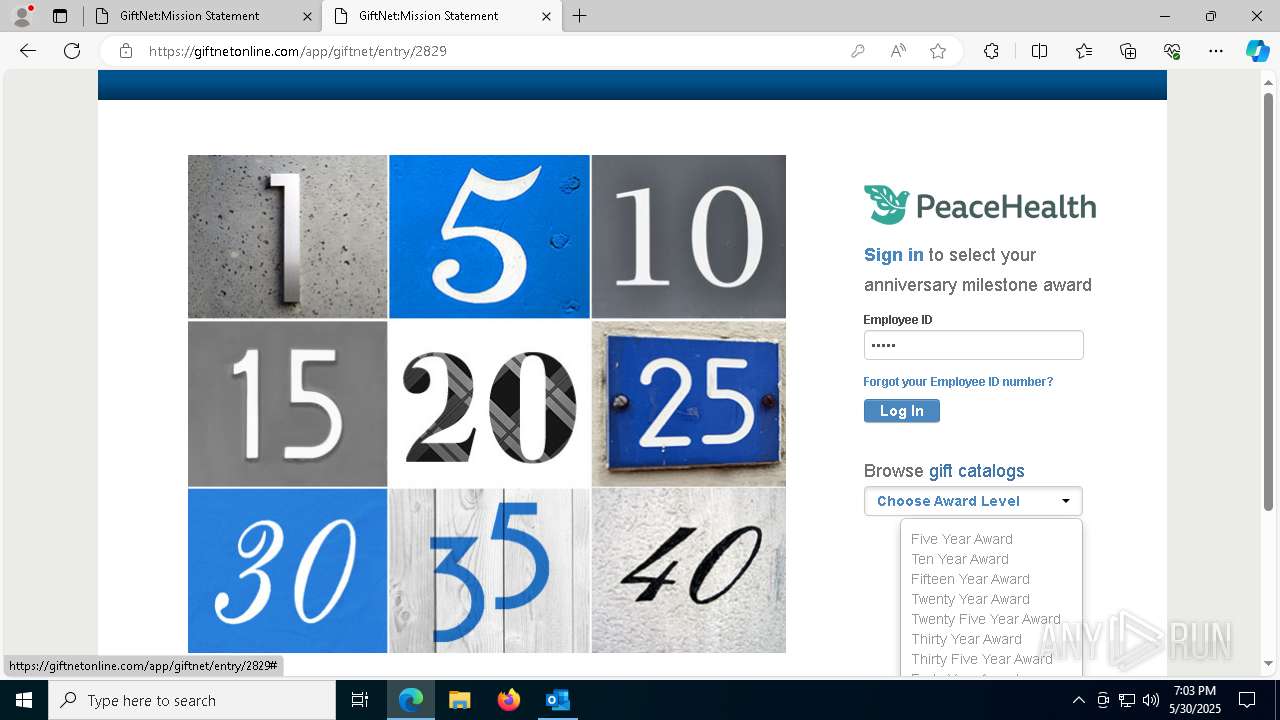Open Tab actions menu icon
The height and width of the screenshot is (720, 1280).
pos(60,16)
